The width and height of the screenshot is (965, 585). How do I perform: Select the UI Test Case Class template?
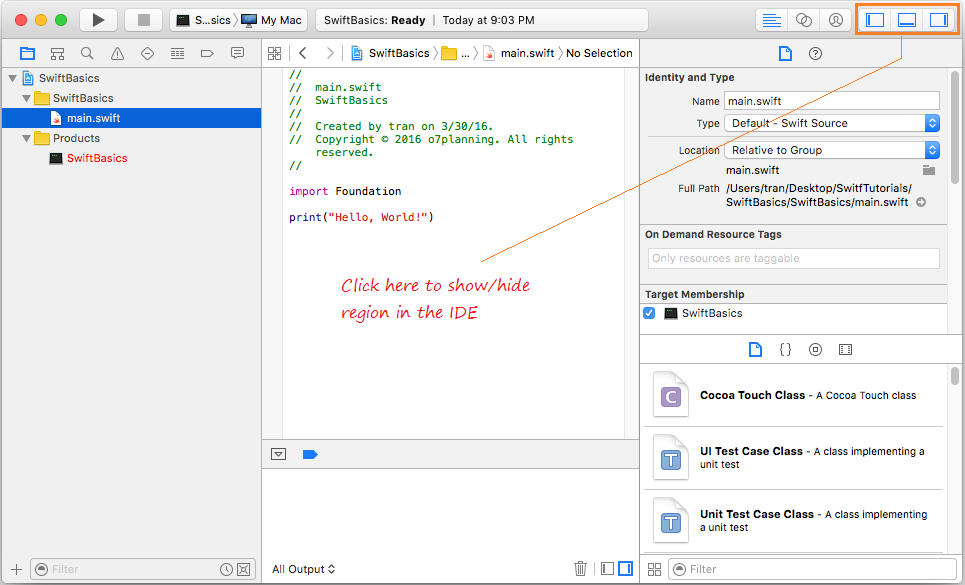(x=793, y=458)
